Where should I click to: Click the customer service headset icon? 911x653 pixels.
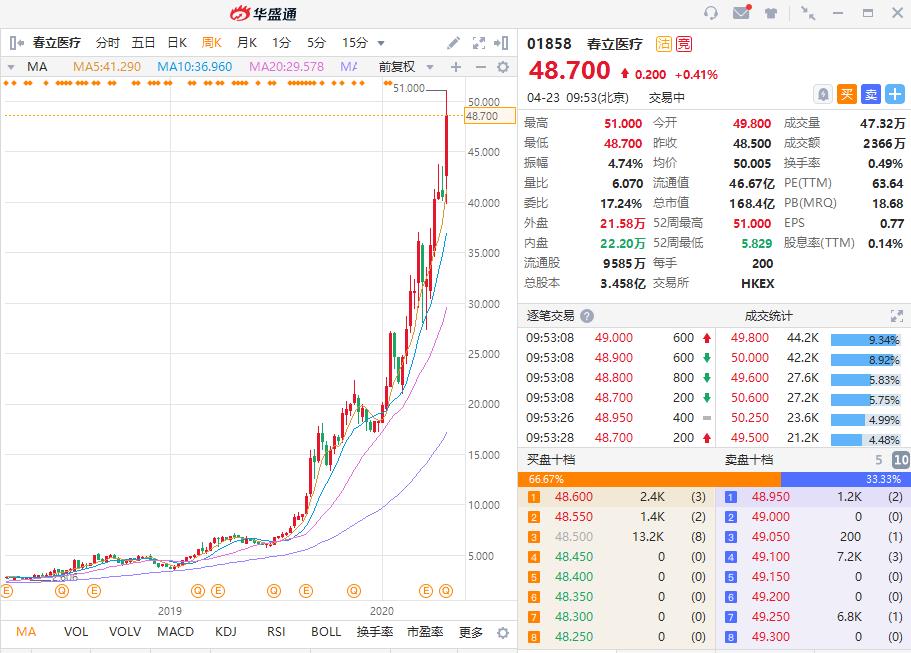click(711, 13)
